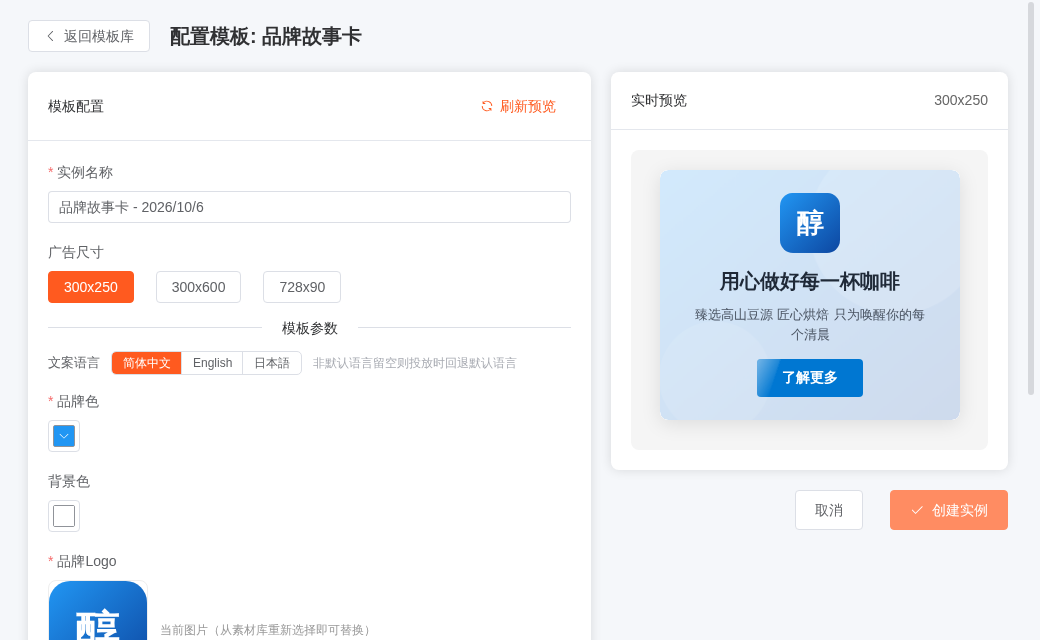Click the 模板配置 panel title
The image size is (1040, 640).
coord(76,106)
